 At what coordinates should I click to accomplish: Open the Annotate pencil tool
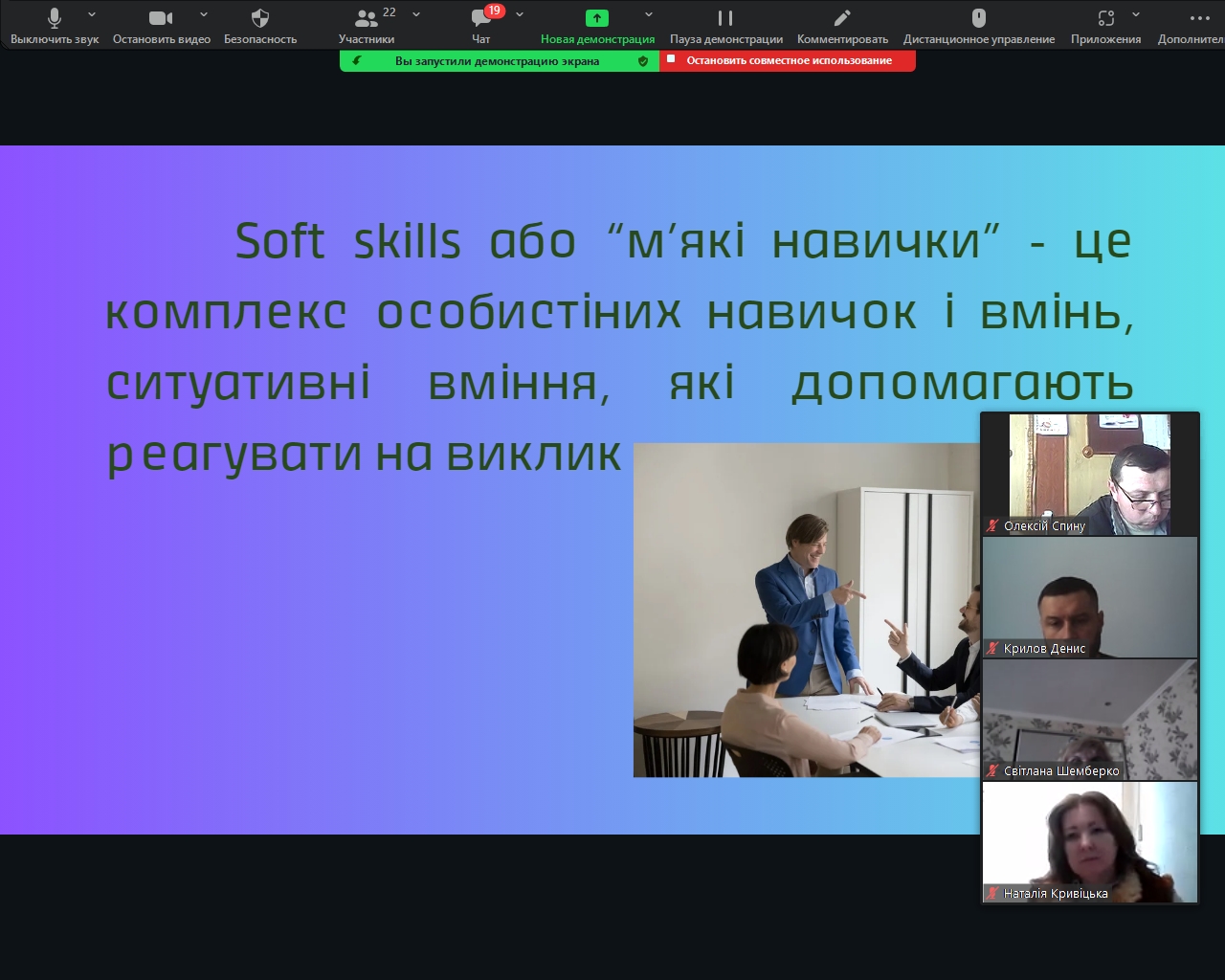coord(842,26)
